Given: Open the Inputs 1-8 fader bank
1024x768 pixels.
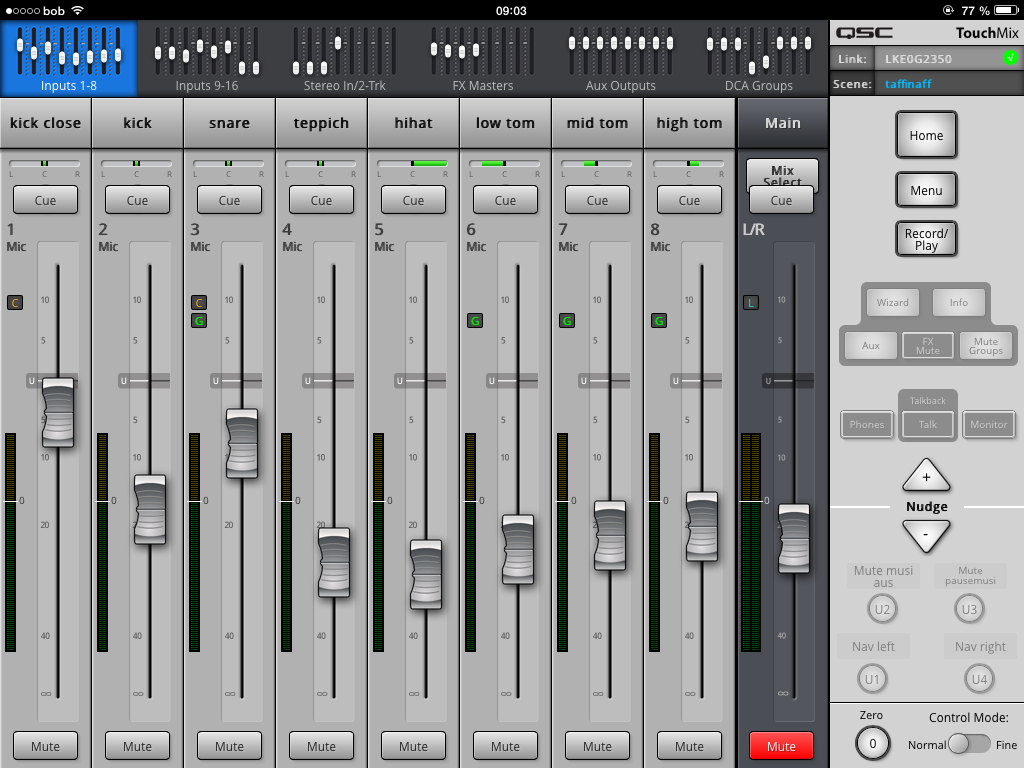Looking at the screenshot, I should [69, 59].
